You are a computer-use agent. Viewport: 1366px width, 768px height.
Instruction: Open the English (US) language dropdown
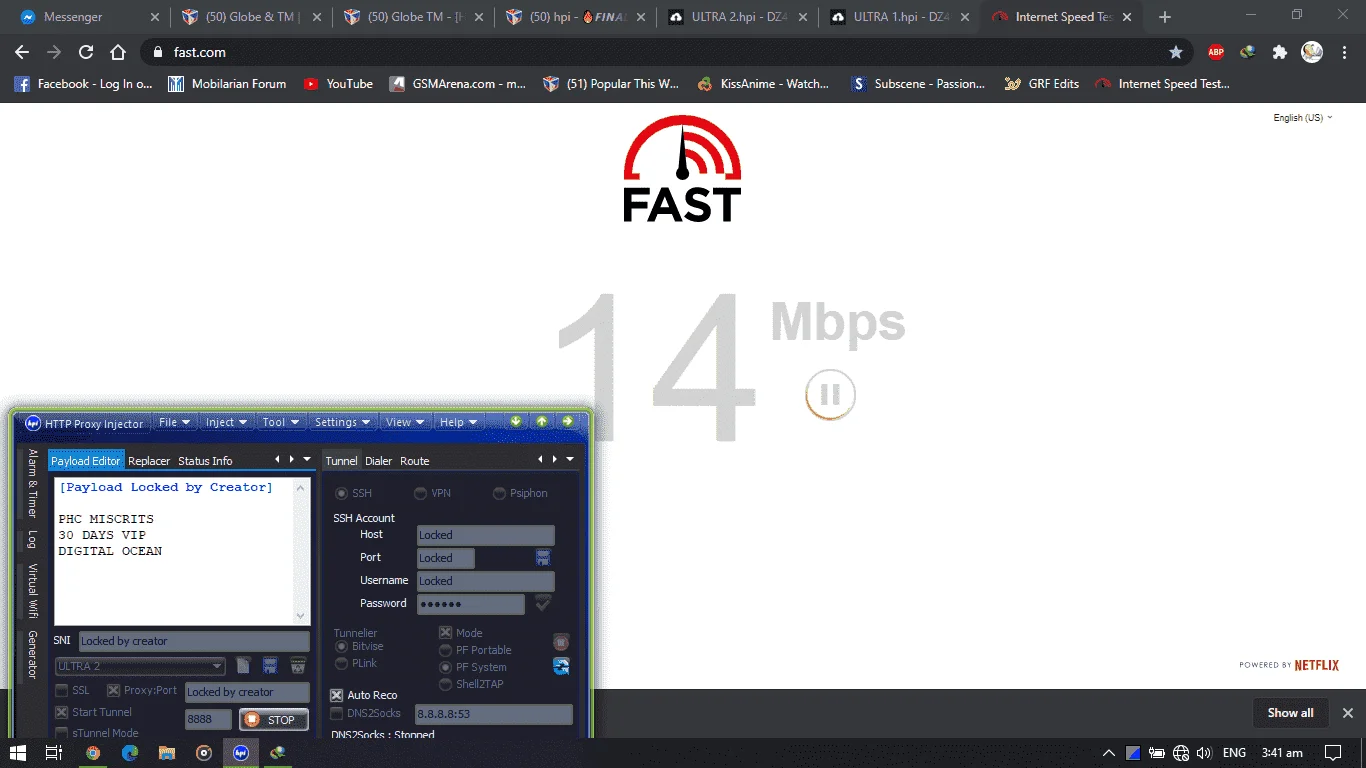[x=1302, y=117]
